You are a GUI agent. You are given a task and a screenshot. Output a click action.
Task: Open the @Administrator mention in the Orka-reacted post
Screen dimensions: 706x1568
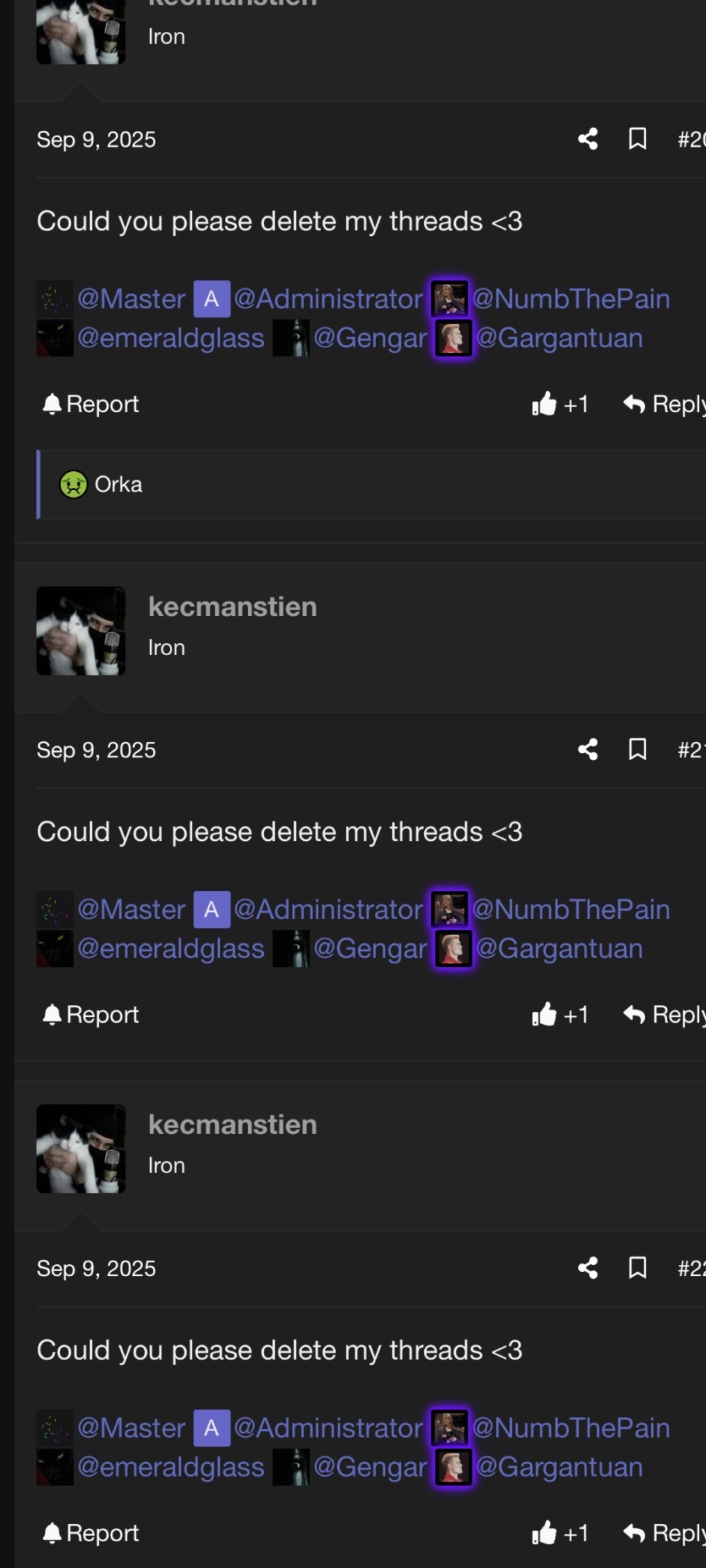click(328, 299)
